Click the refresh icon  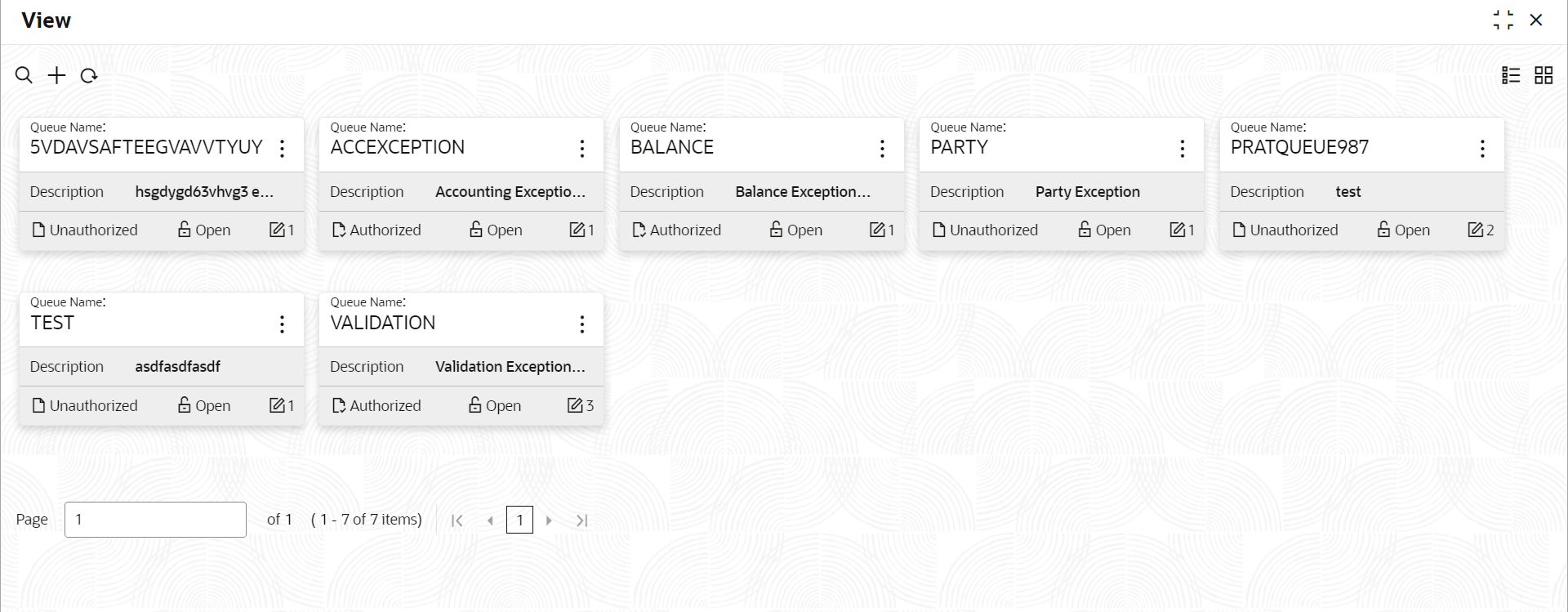point(89,76)
